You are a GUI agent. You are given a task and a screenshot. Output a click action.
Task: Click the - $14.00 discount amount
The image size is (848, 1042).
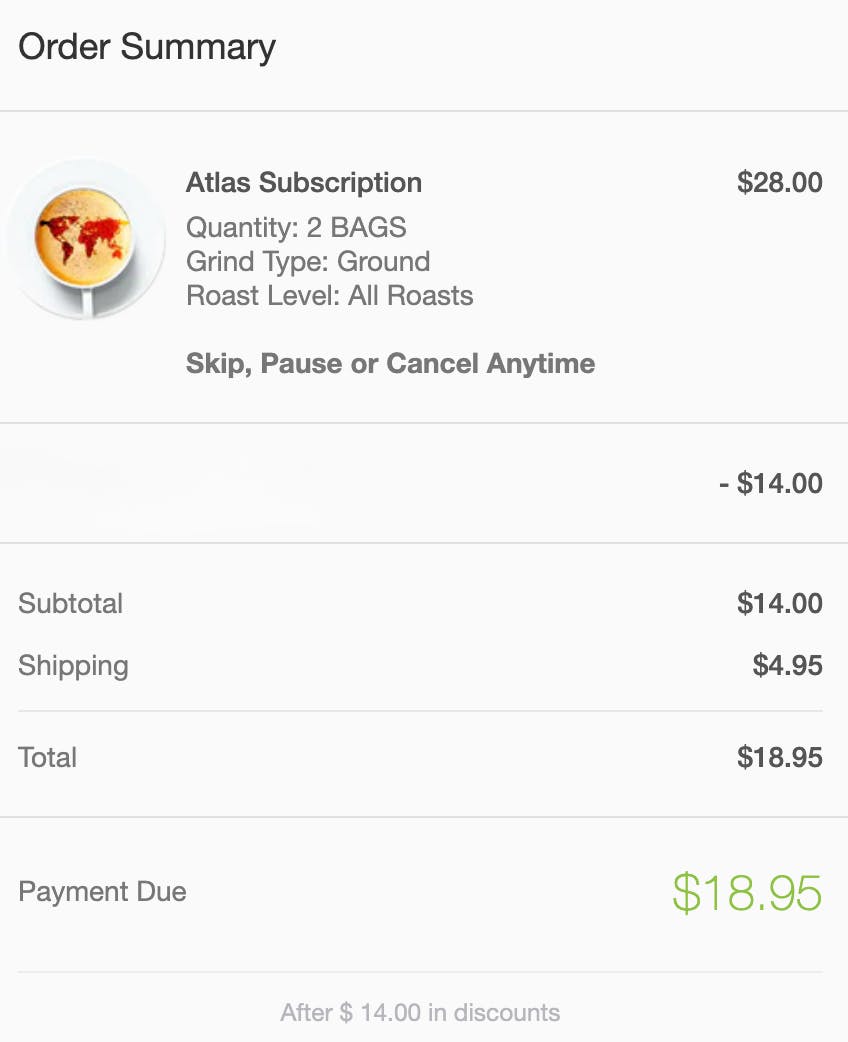point(770,484)
